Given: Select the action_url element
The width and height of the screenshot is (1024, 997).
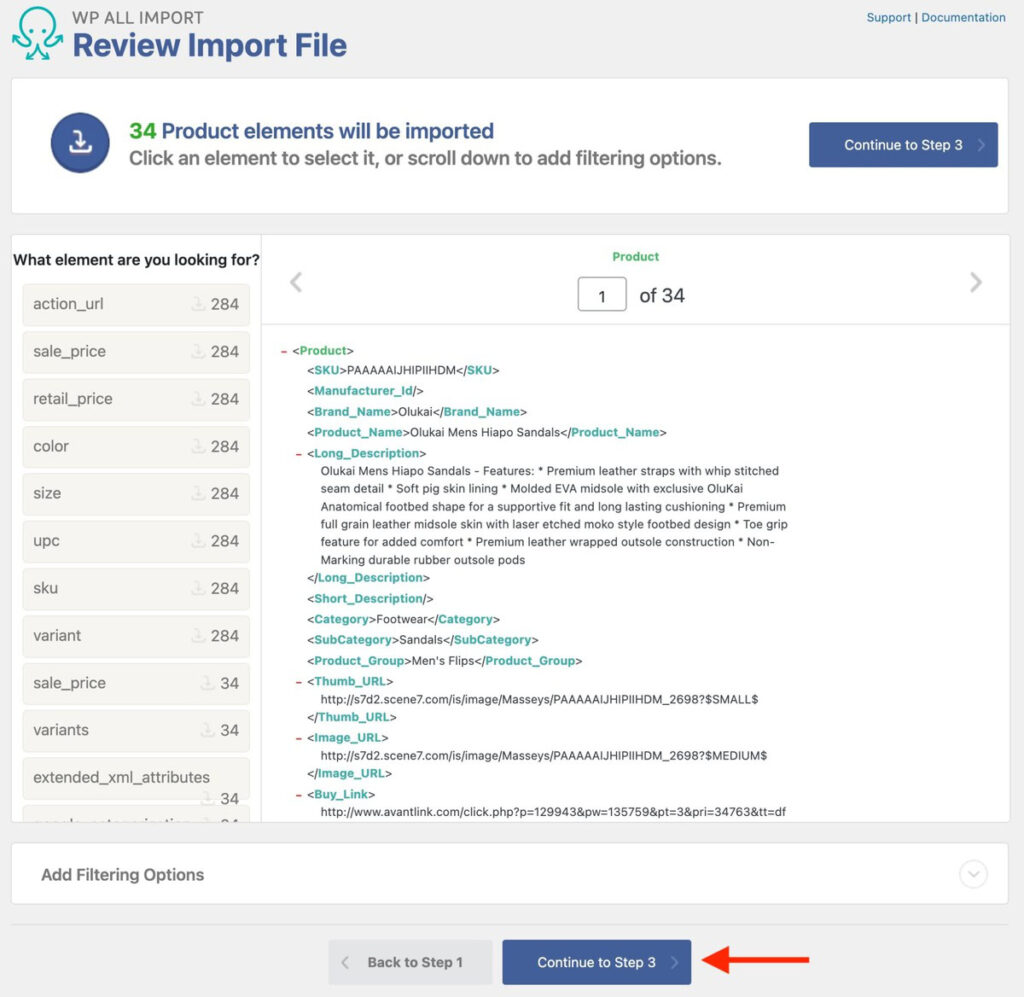Looking at the screenshot, I should [x=136, y=304].
